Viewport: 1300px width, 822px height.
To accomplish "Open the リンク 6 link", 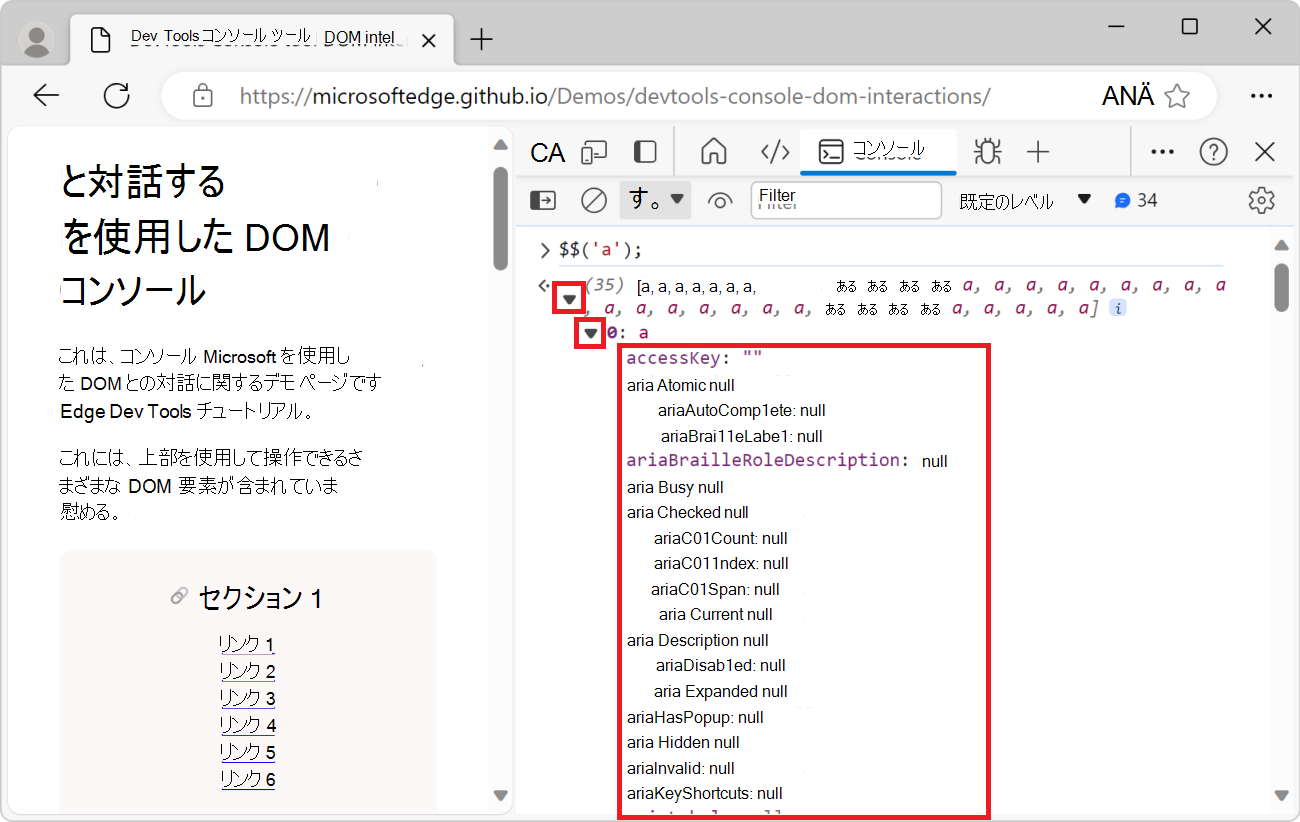I will [248, 779].
